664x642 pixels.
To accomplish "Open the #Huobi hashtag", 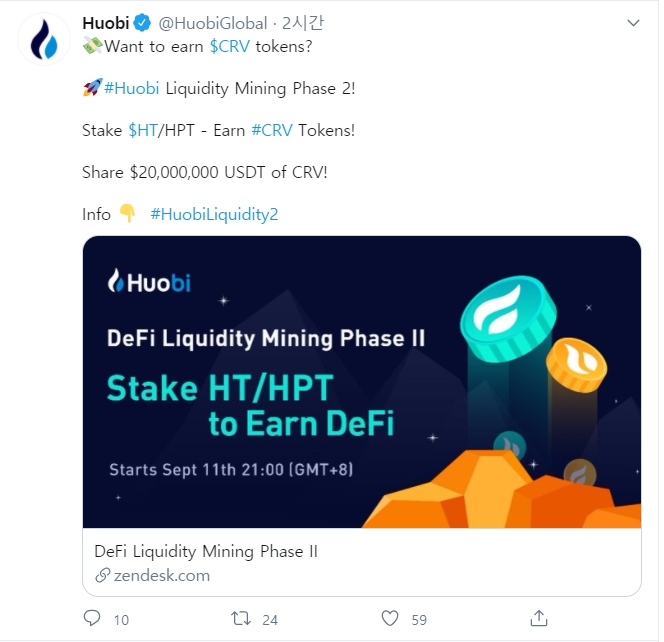I will point(130,88).
